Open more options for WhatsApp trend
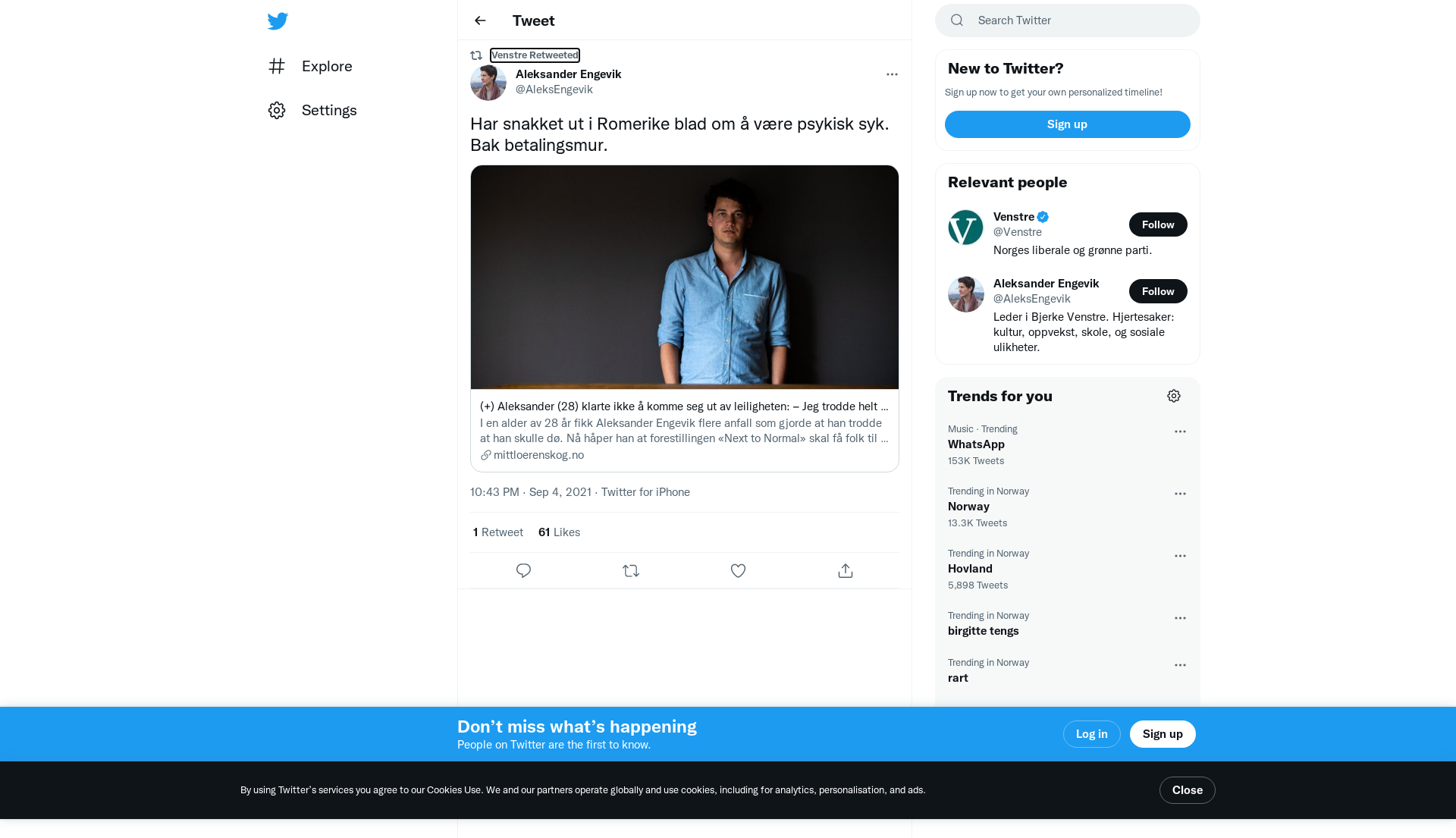 click(x=1180, y=432)
